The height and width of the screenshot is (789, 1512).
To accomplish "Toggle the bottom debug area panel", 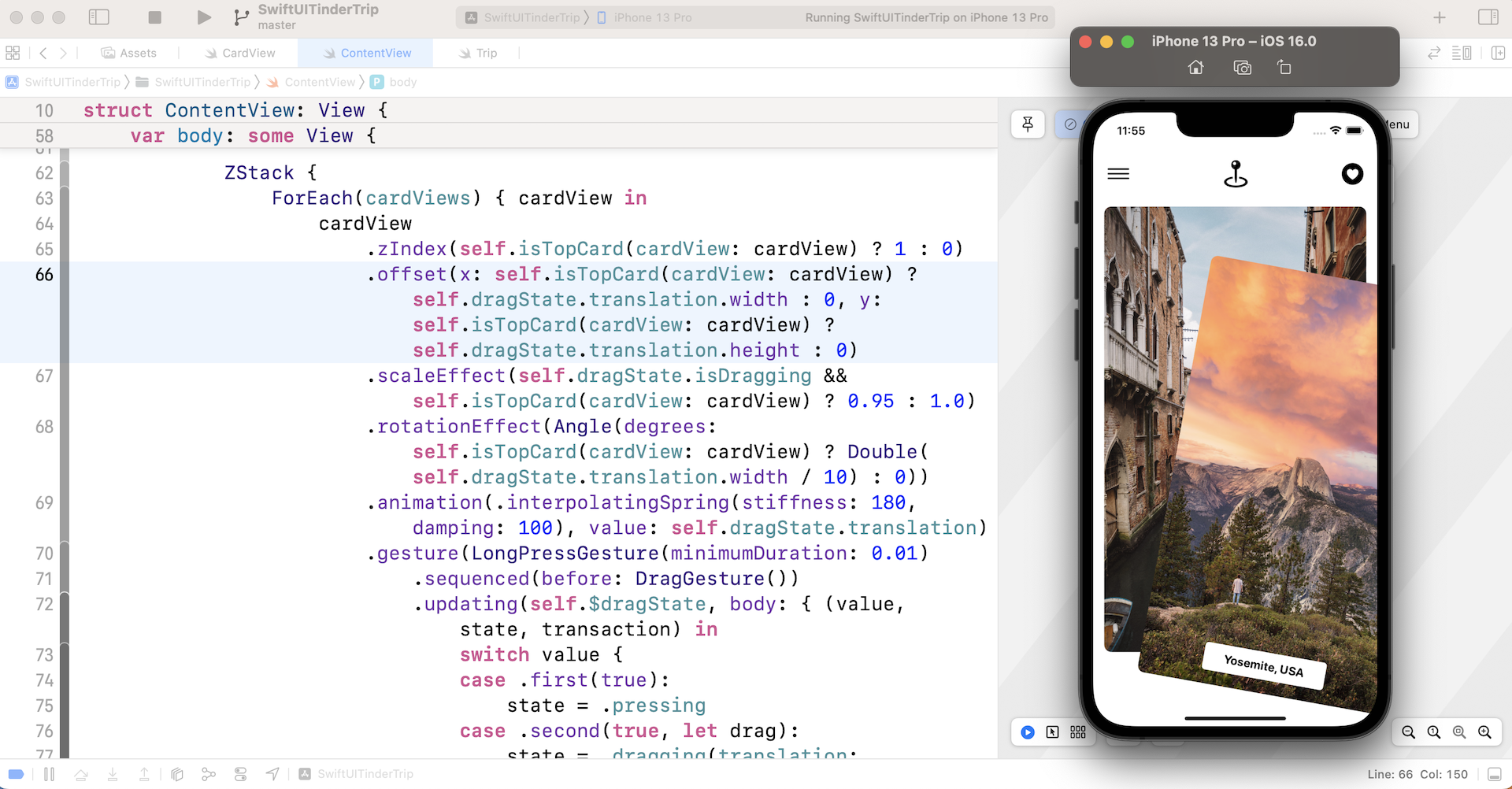I will pos(1494,774).
